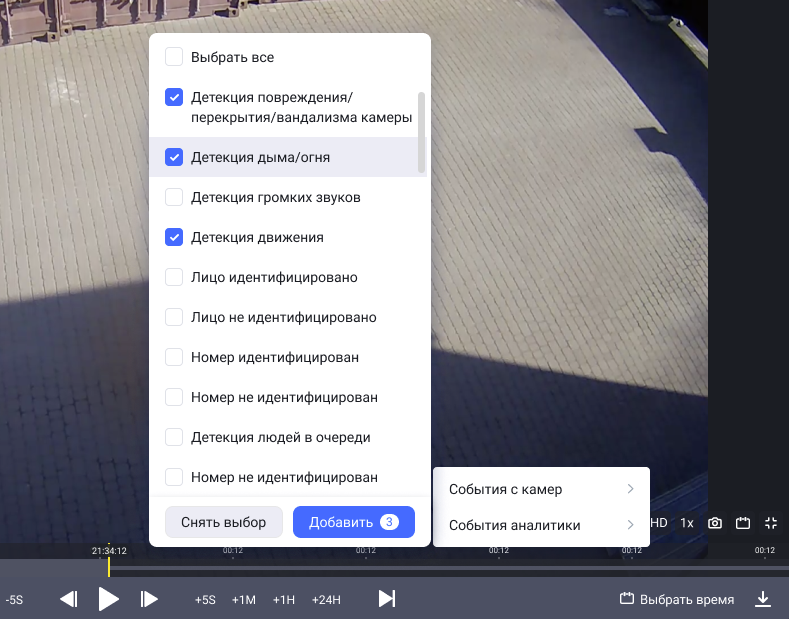Open the events calendar icon next to camera
Image resolution: width=789 pixels, height=619 pixels.
[743, 523]
